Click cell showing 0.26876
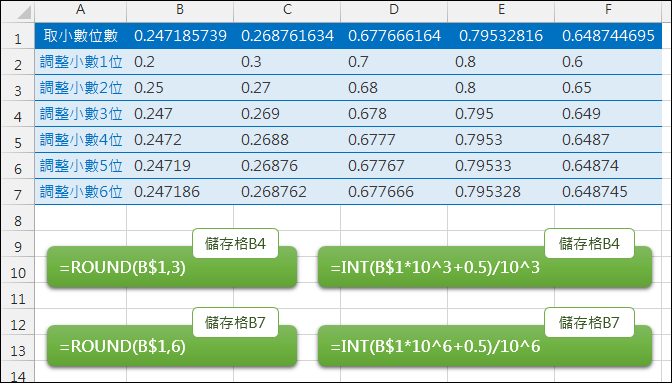Image resolution: width=672 pixels, height=383 pixels. (x=287, y=166)
